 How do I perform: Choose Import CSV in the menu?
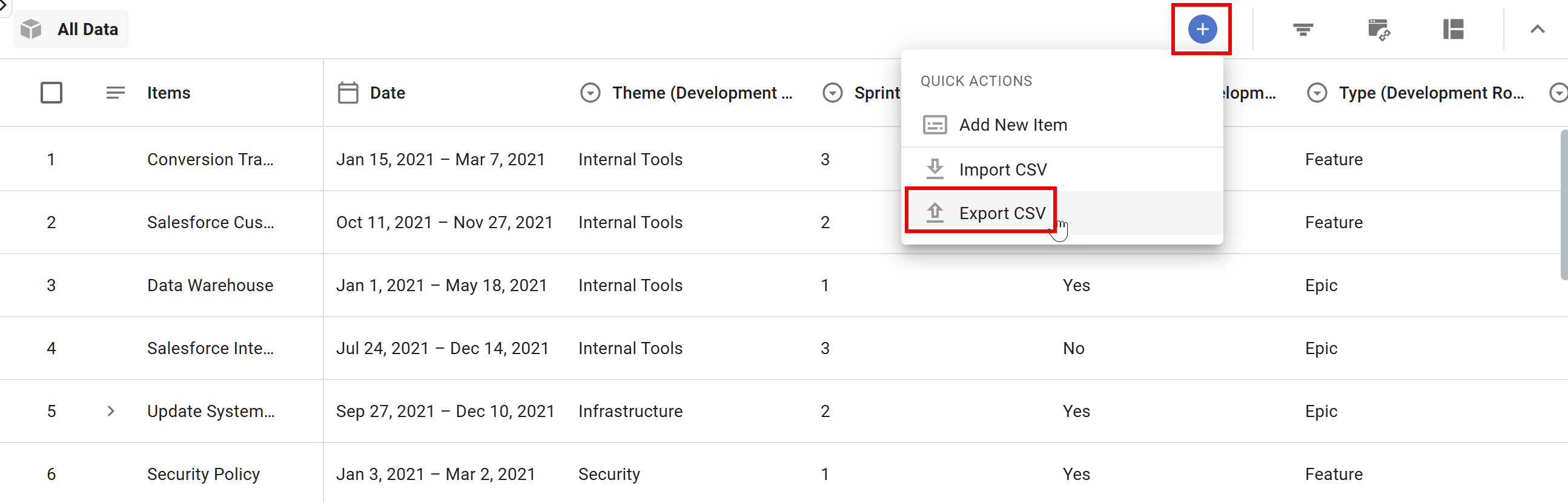[x=1002, y=169]
